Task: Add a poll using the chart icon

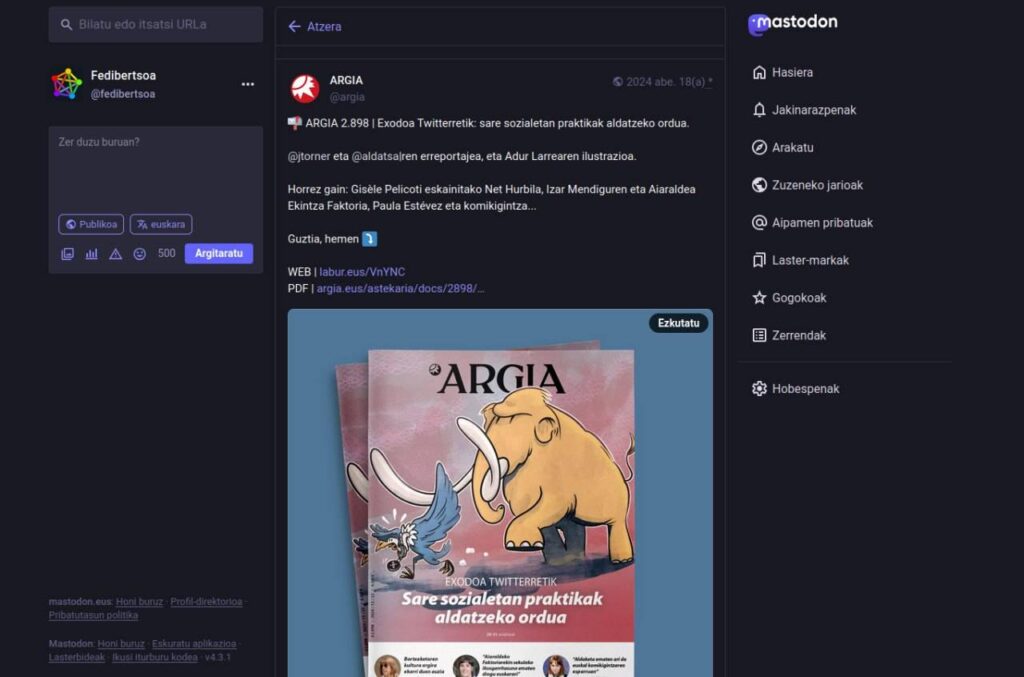Action: pyautogui.click(x=91, y=254)
